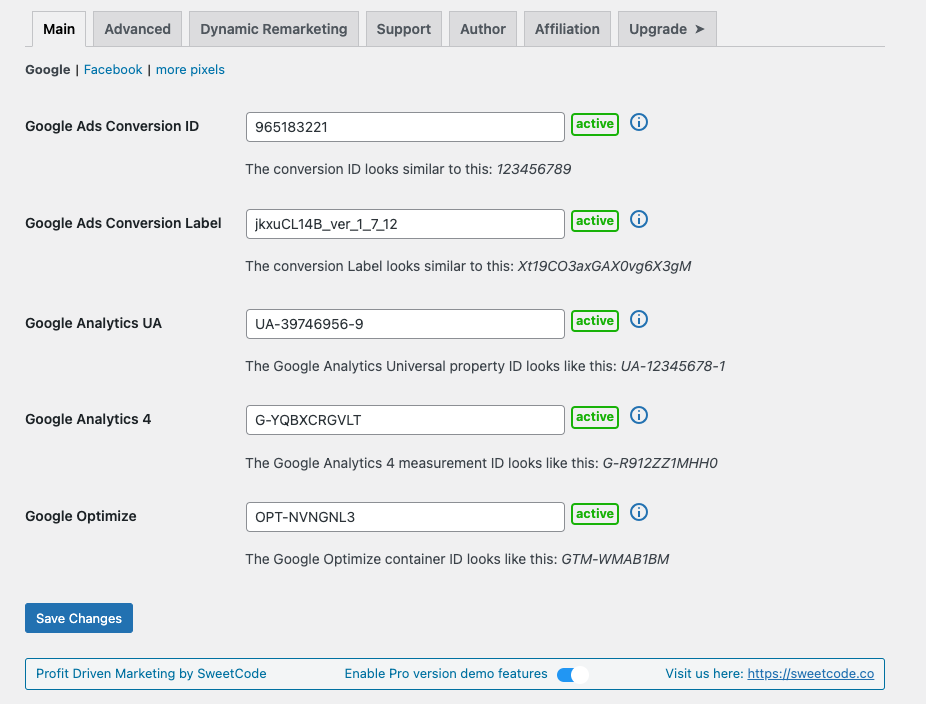Screen dimensions: 926x704
Task: Focus the Google Optimize container ID field
Action: click(405, 517)
